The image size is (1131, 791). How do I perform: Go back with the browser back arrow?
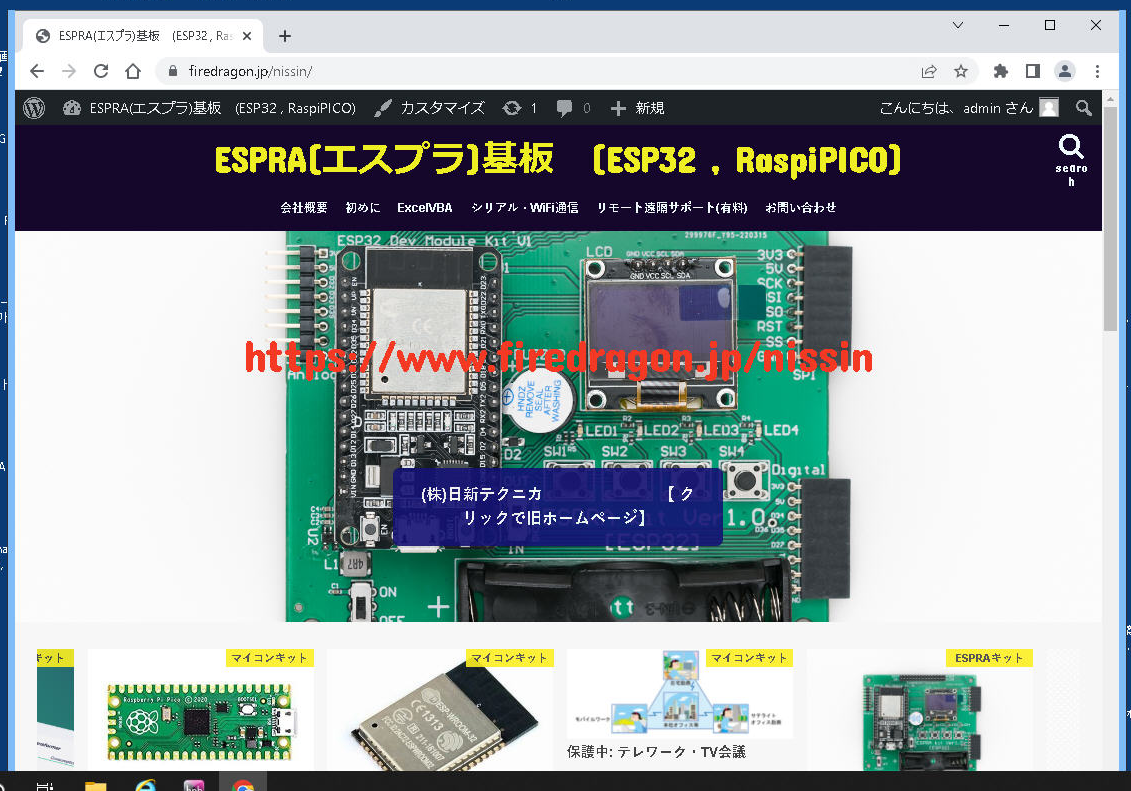coord(37,71)
